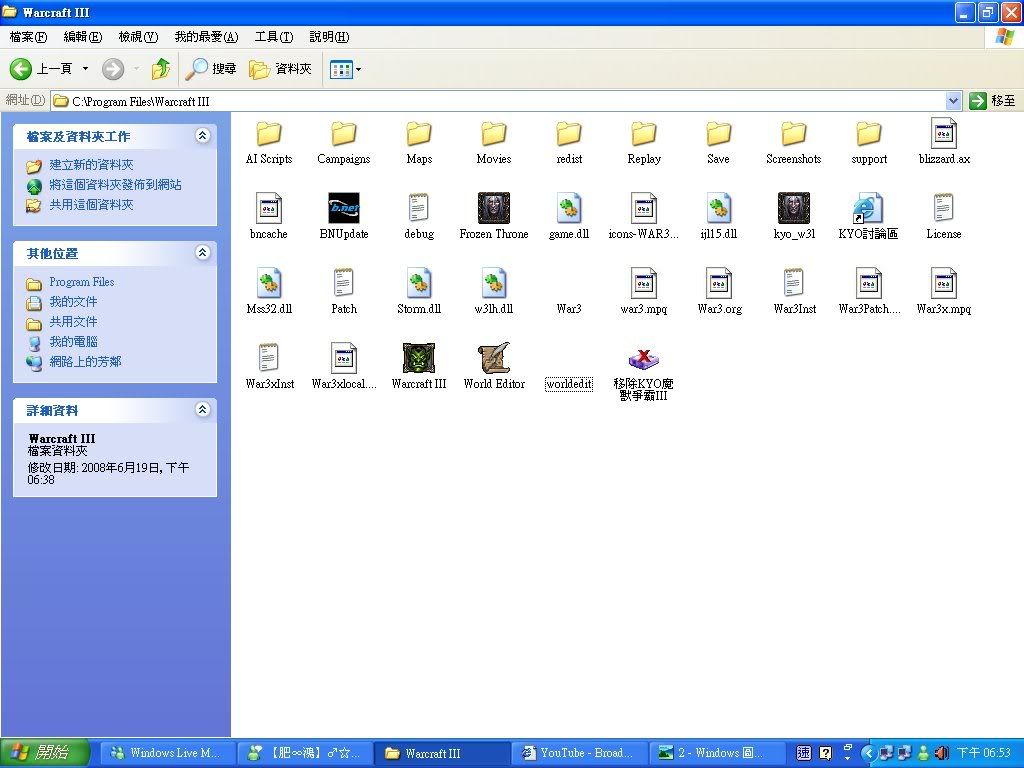Select the BNUpdate b.net icon
Image resolution: width=1024 pixels, height=768 pixels.
pyautogui.click(x=343, y=208)
